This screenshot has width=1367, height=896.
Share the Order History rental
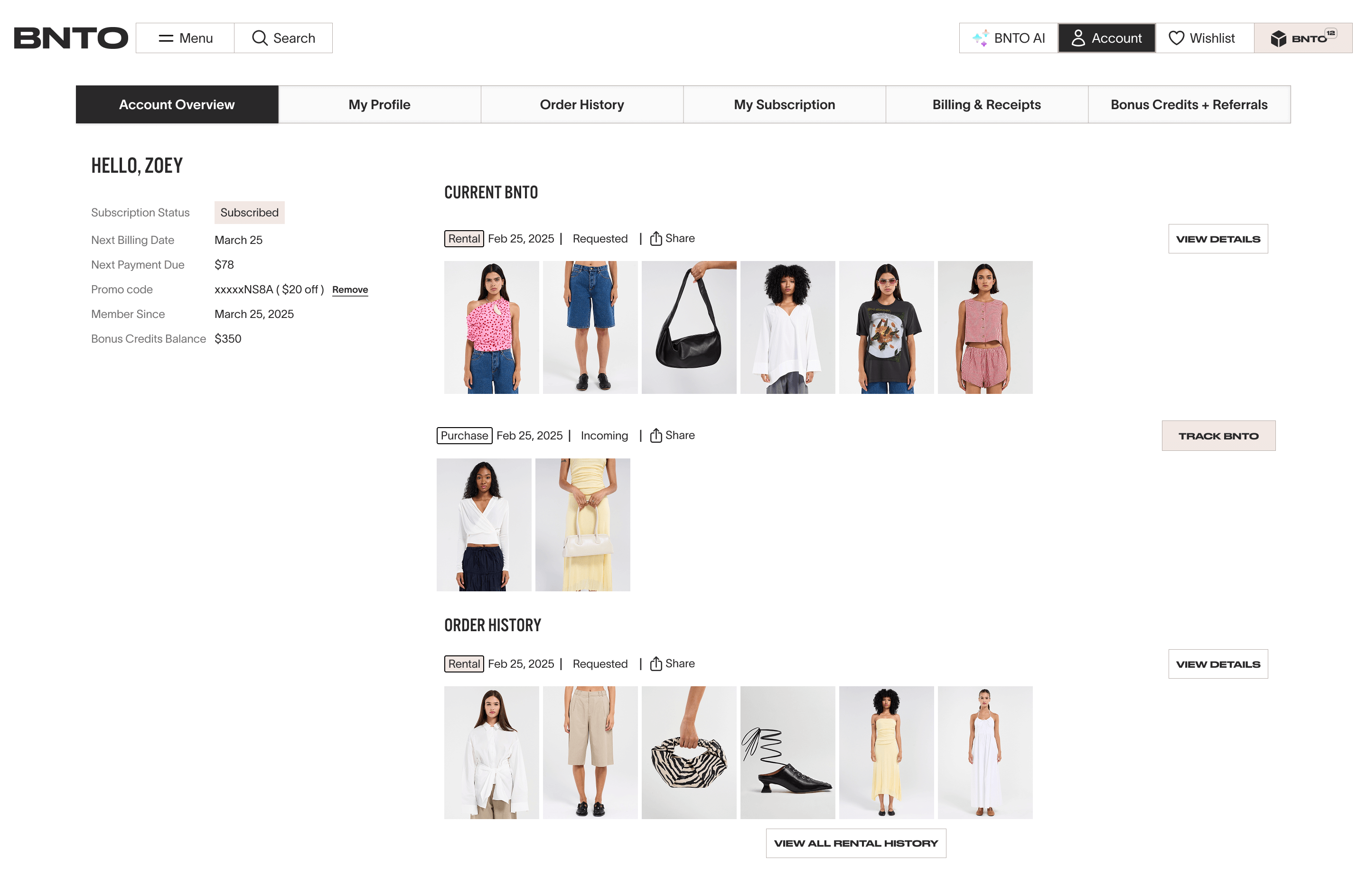click(672, 663)
